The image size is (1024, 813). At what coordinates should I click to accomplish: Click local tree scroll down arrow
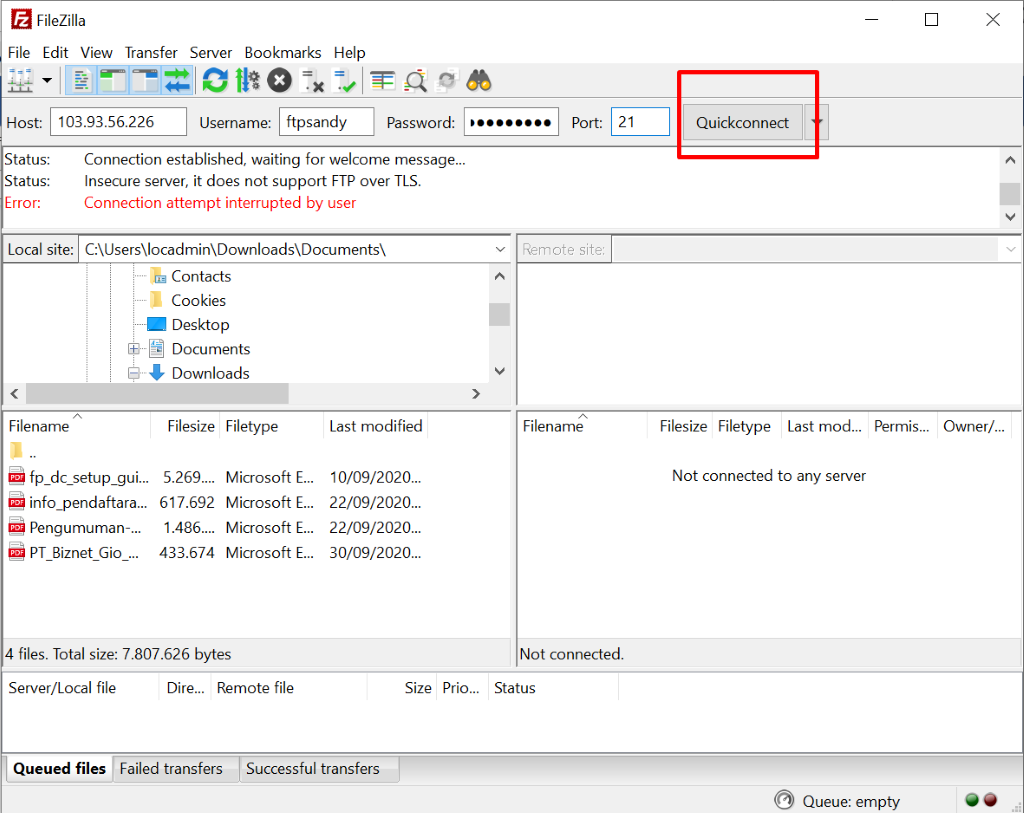click(x=500, y=371)
